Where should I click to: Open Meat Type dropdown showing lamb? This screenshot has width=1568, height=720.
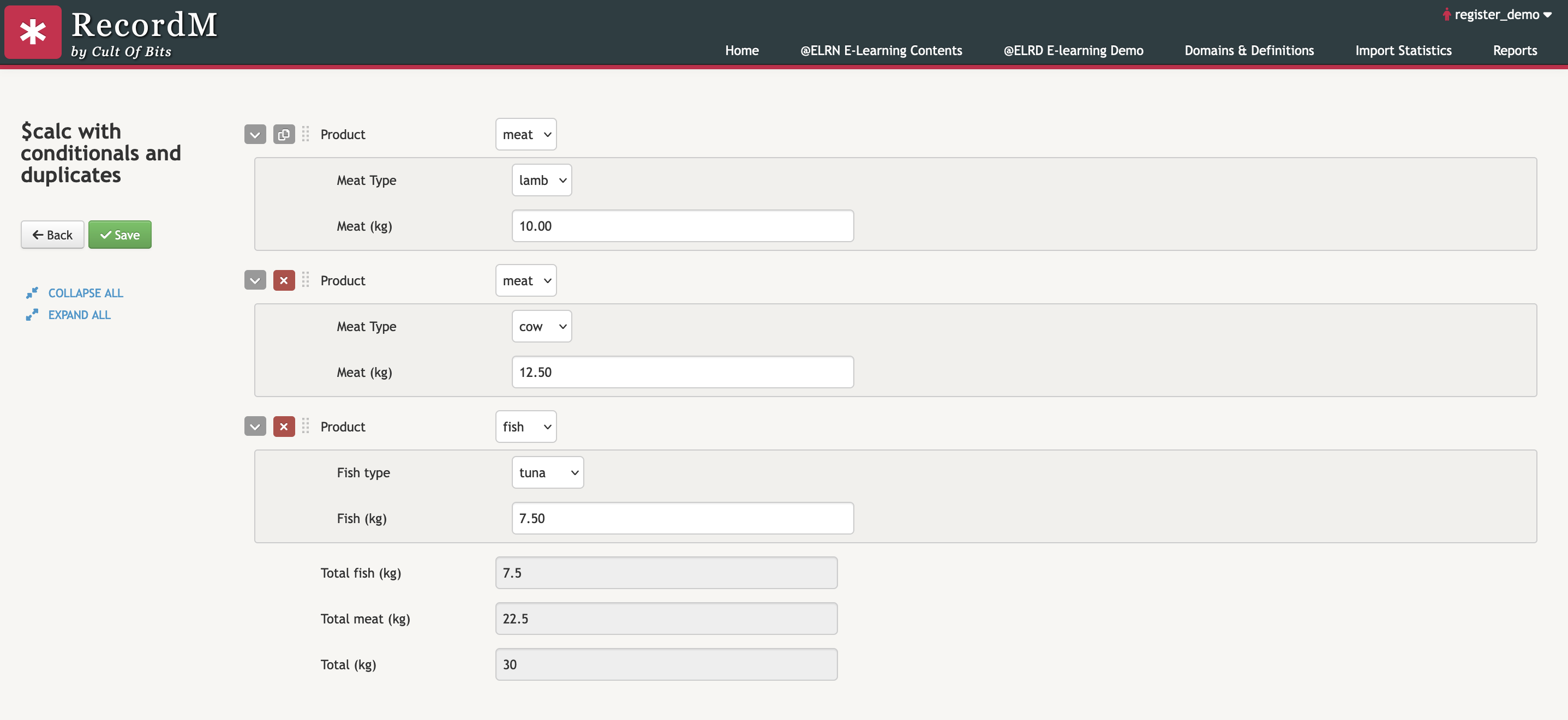[x=542, y=180]
